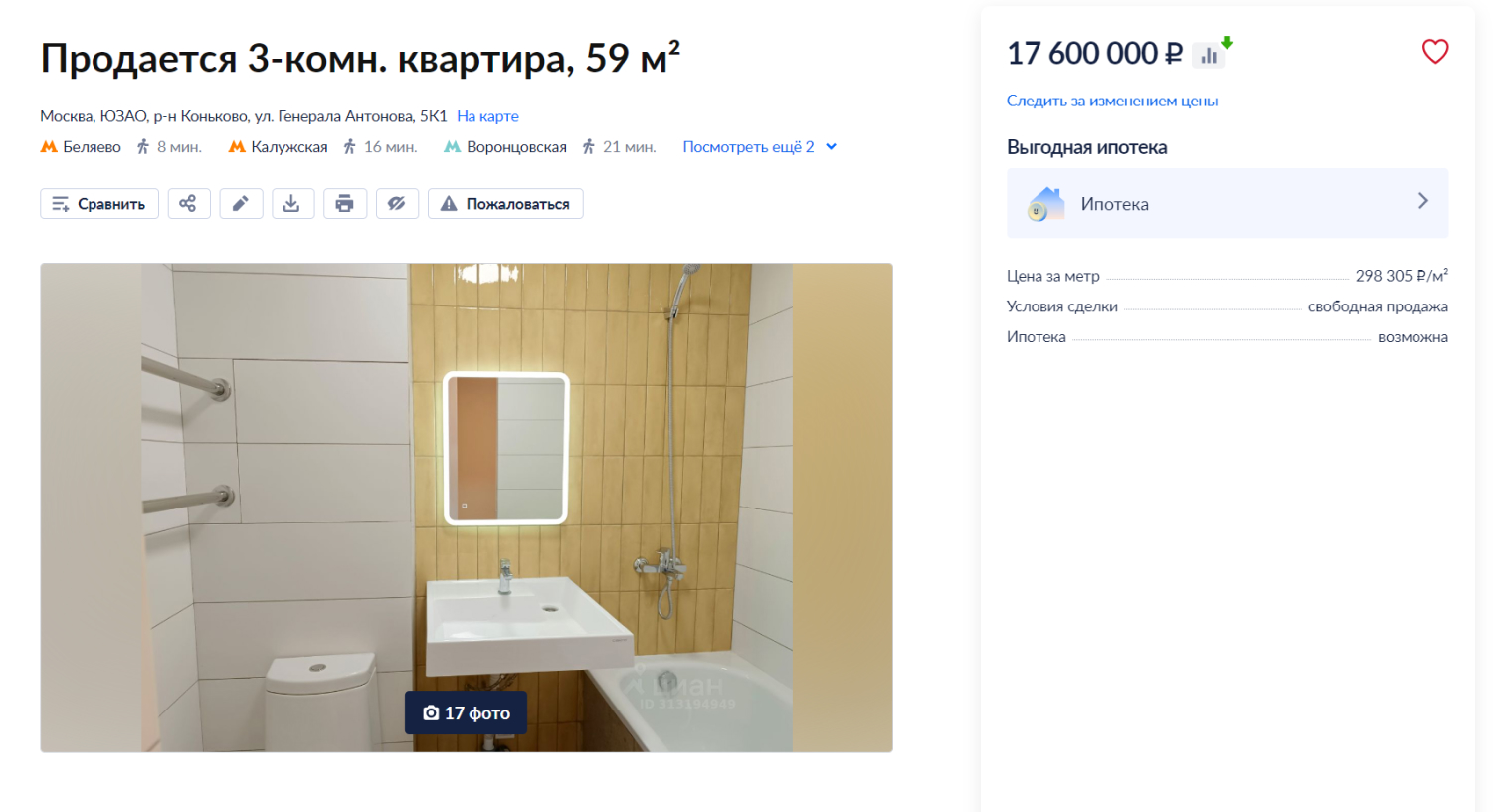Open На карте map link
Image resolution: width=1512 pixels, height=812 pixels.
487,116
